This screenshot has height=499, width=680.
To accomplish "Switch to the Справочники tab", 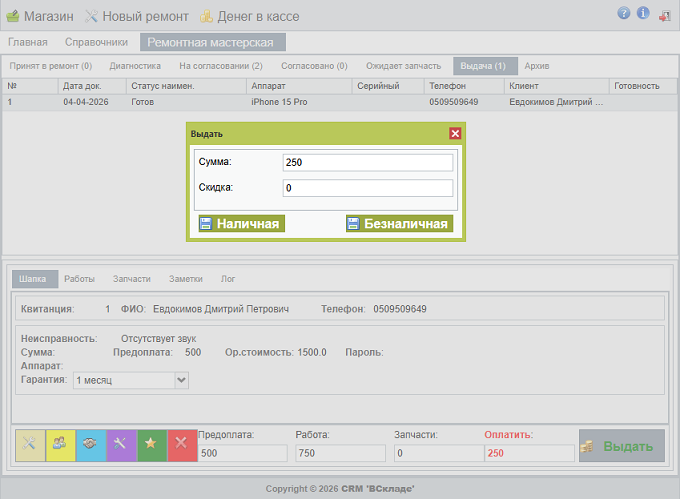I will pos(96,42).
